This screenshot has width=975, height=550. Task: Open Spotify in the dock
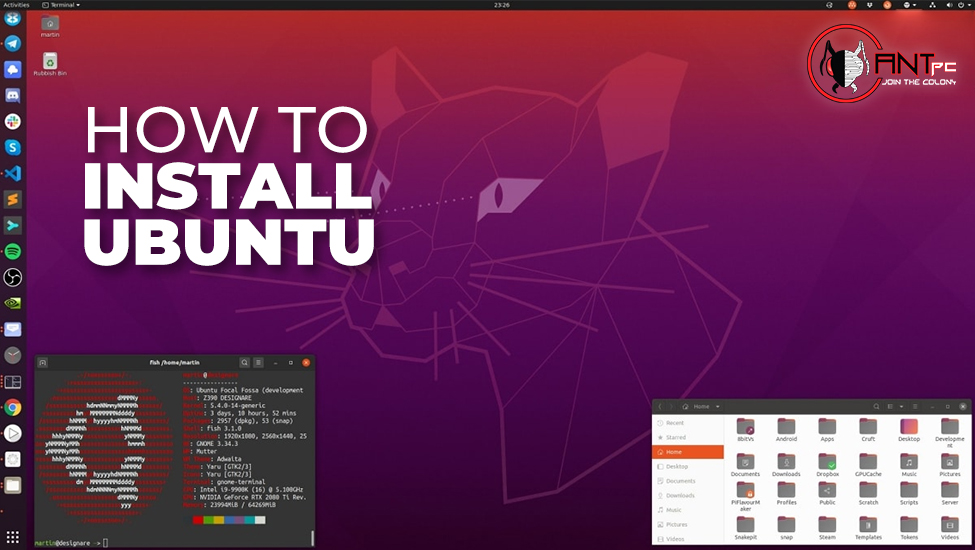coord(12,251)
